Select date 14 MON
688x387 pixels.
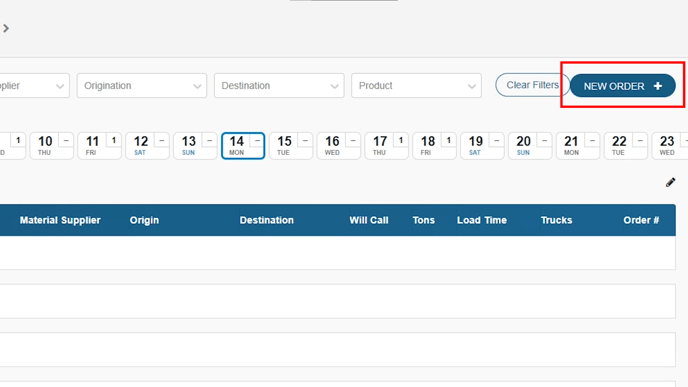(x=243, y=146)
